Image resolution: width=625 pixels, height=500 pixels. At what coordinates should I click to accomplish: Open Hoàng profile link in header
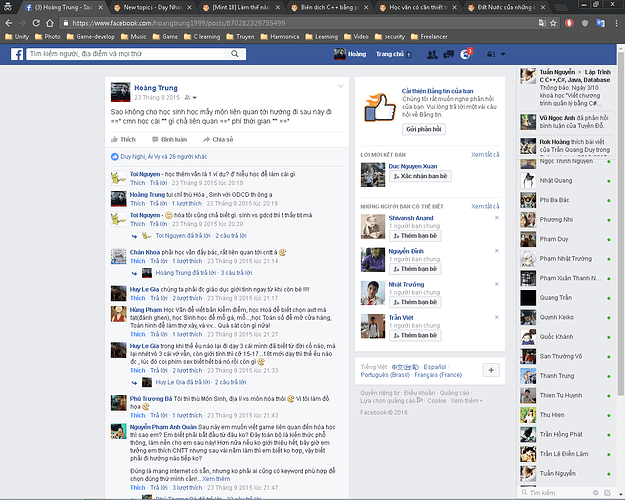coord(350,54)
